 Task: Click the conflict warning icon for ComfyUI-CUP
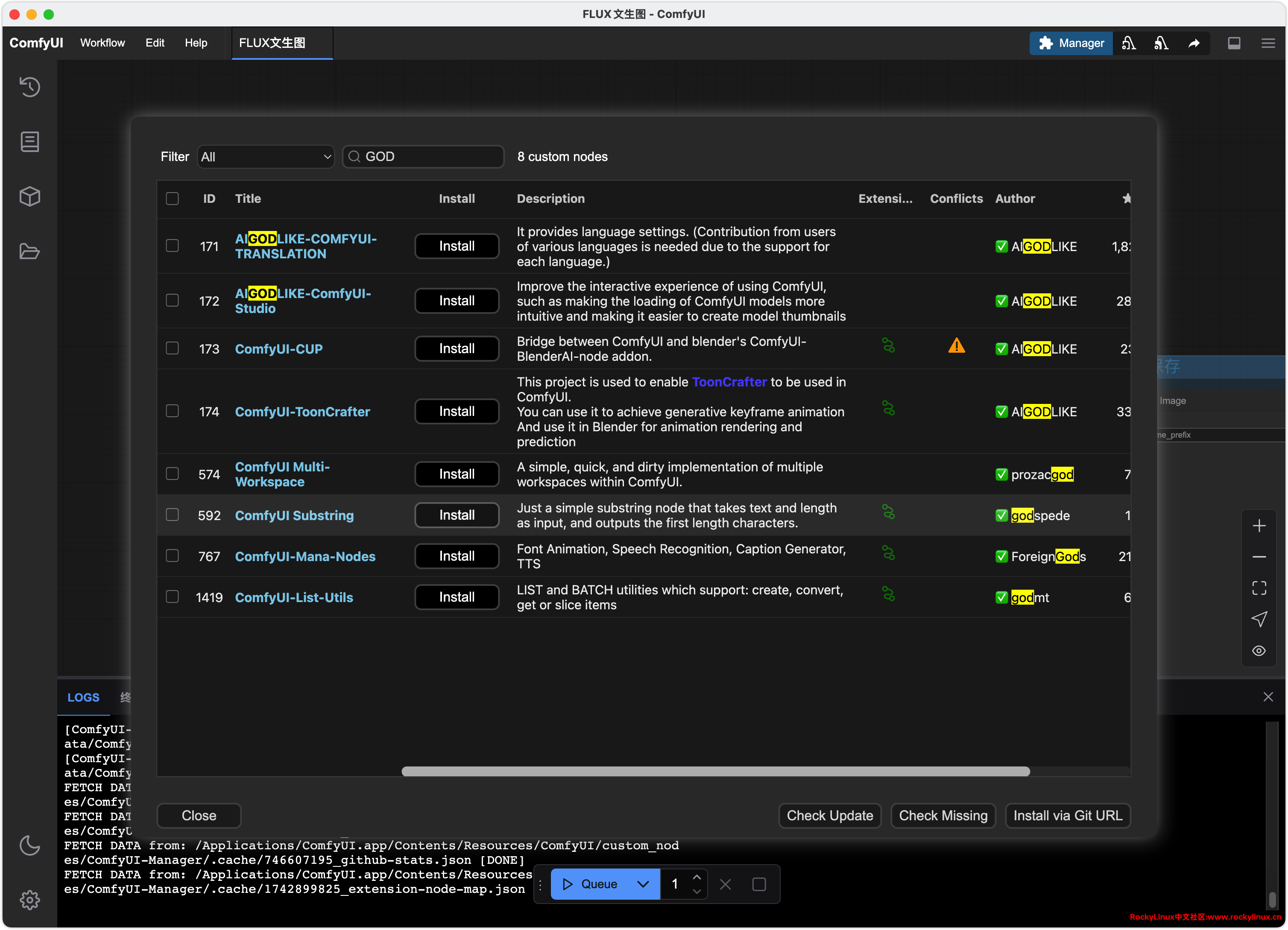click(956, 346)
